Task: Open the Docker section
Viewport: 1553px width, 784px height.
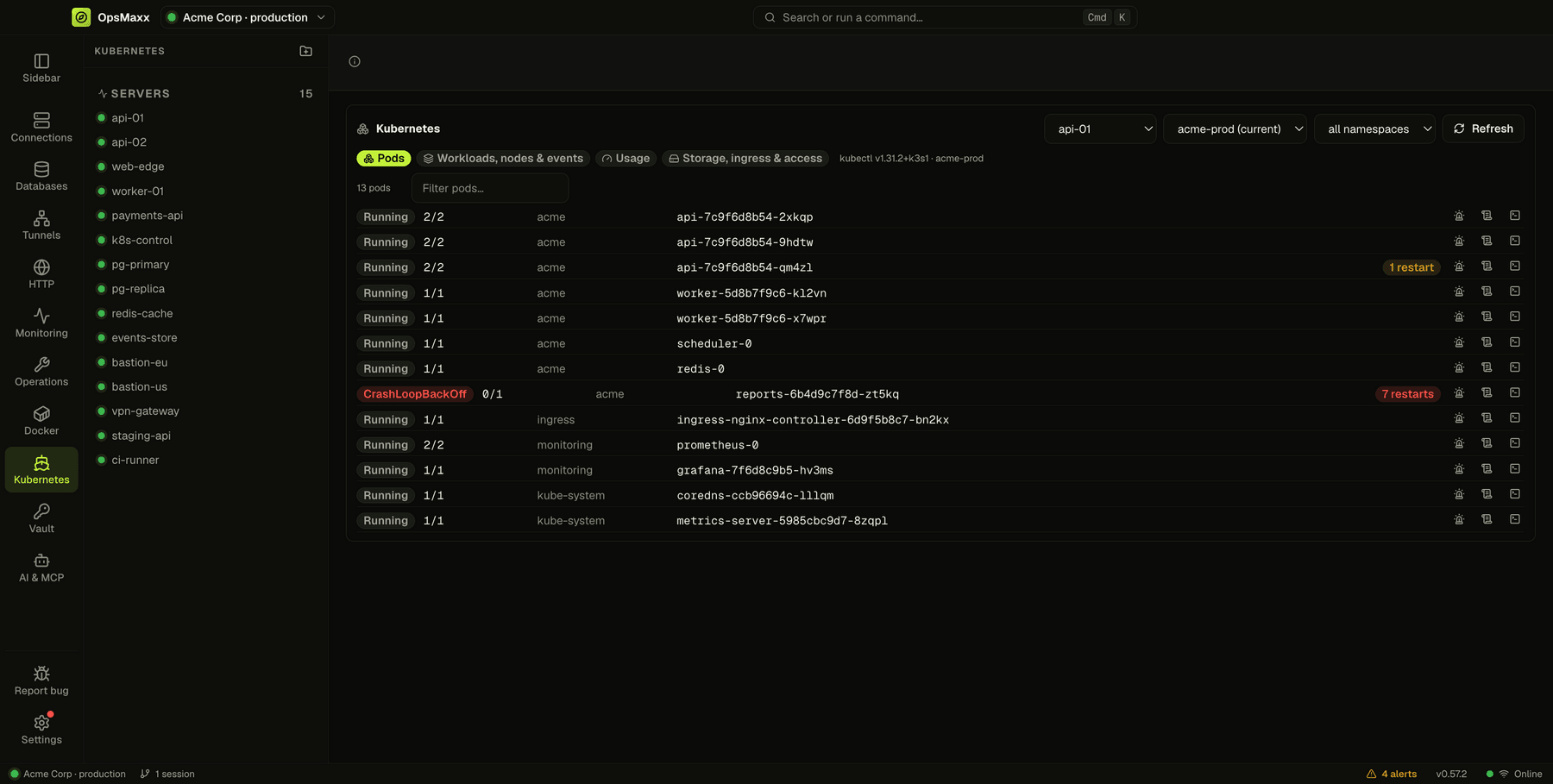Action: (41, 421)
